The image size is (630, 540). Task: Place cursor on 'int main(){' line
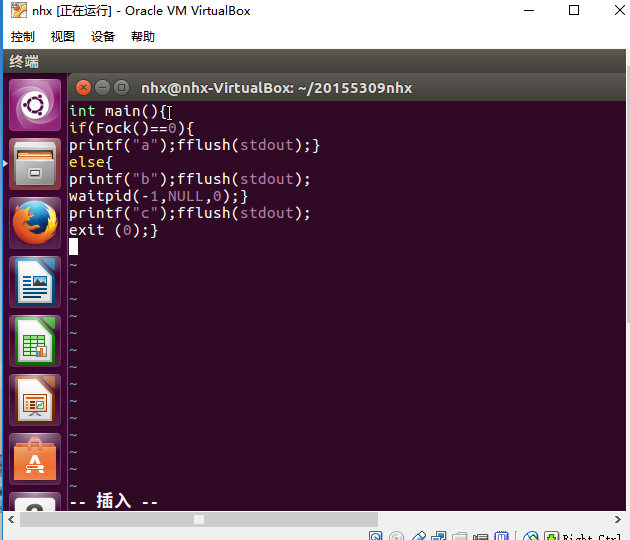click(117, 111)
